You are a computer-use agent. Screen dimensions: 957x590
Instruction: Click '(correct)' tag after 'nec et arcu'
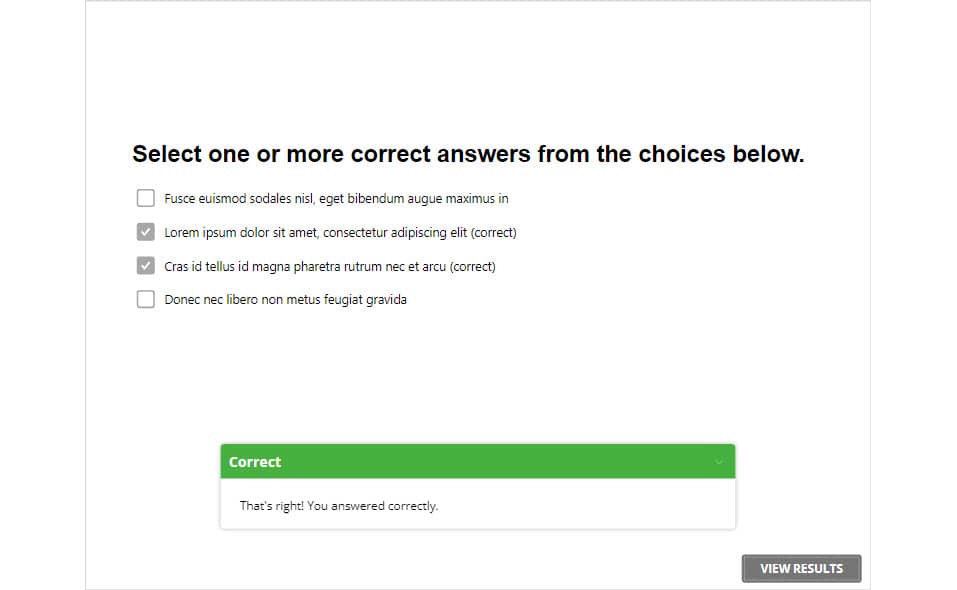(x=472, y=267)
